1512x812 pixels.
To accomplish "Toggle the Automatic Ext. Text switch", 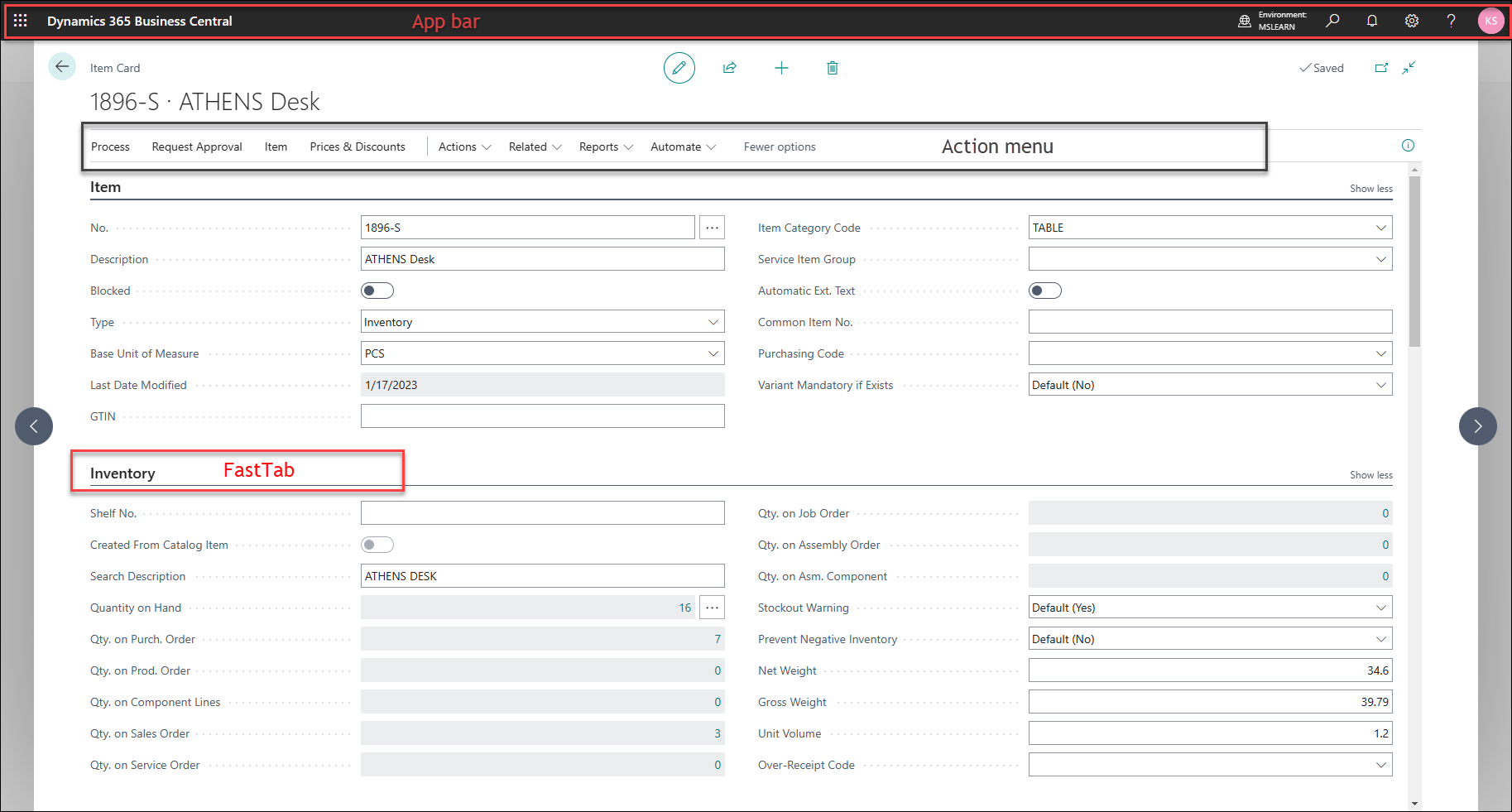I will (x=1044, y=291).
